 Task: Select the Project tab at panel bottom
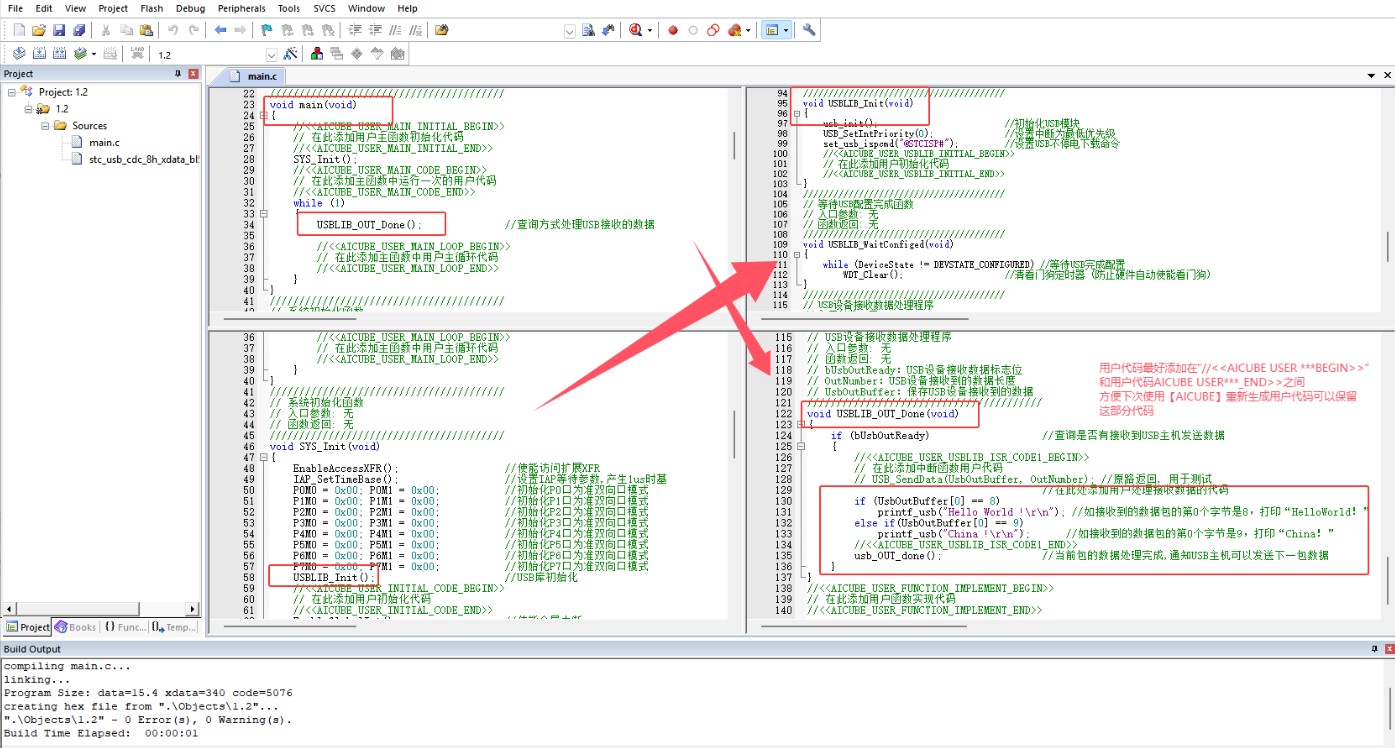point(27,627)
